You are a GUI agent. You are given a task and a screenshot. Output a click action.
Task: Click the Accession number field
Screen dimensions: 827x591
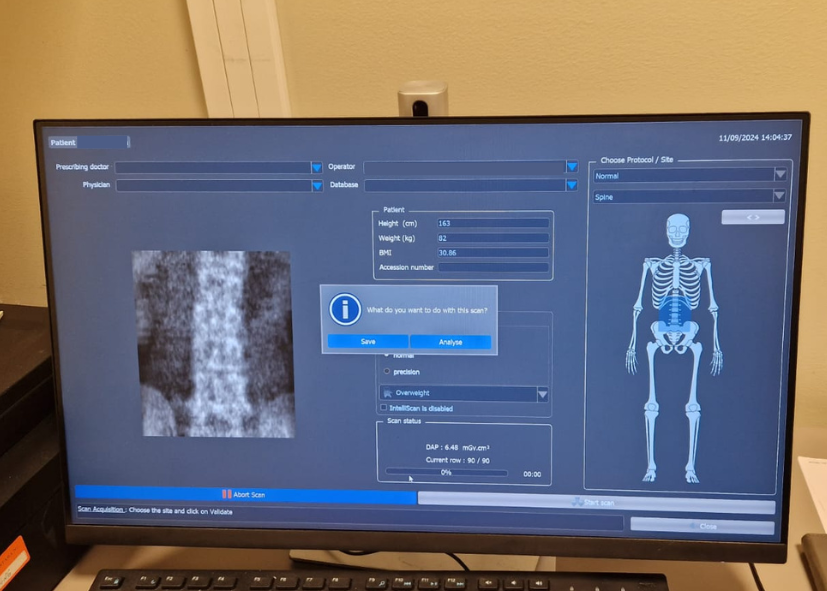[493, 267]
